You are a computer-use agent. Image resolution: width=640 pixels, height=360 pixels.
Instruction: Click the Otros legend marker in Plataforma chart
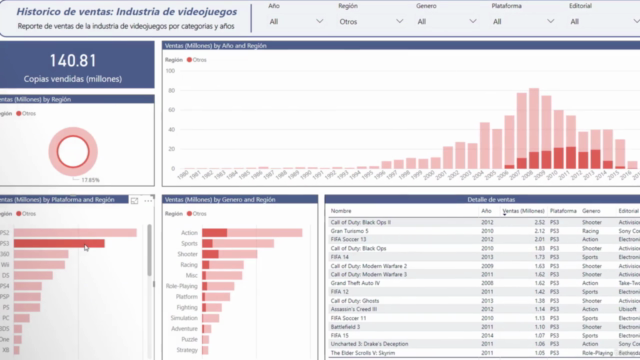19,213
